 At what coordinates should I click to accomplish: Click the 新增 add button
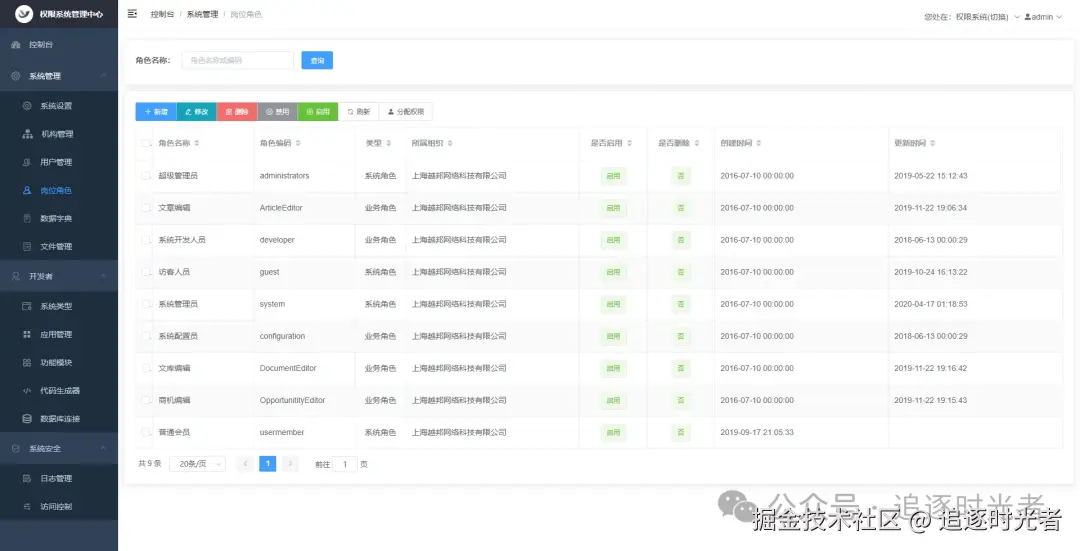point(156,112)
